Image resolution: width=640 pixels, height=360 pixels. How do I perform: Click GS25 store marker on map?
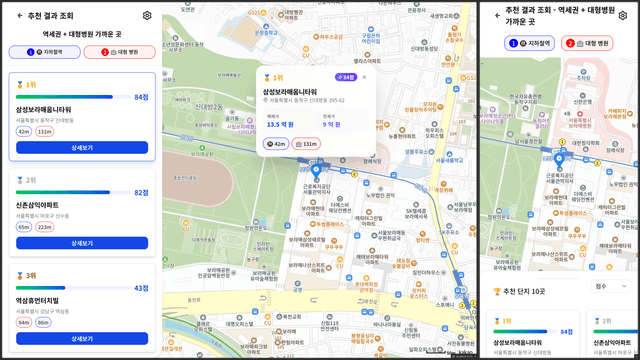[263, 13]
